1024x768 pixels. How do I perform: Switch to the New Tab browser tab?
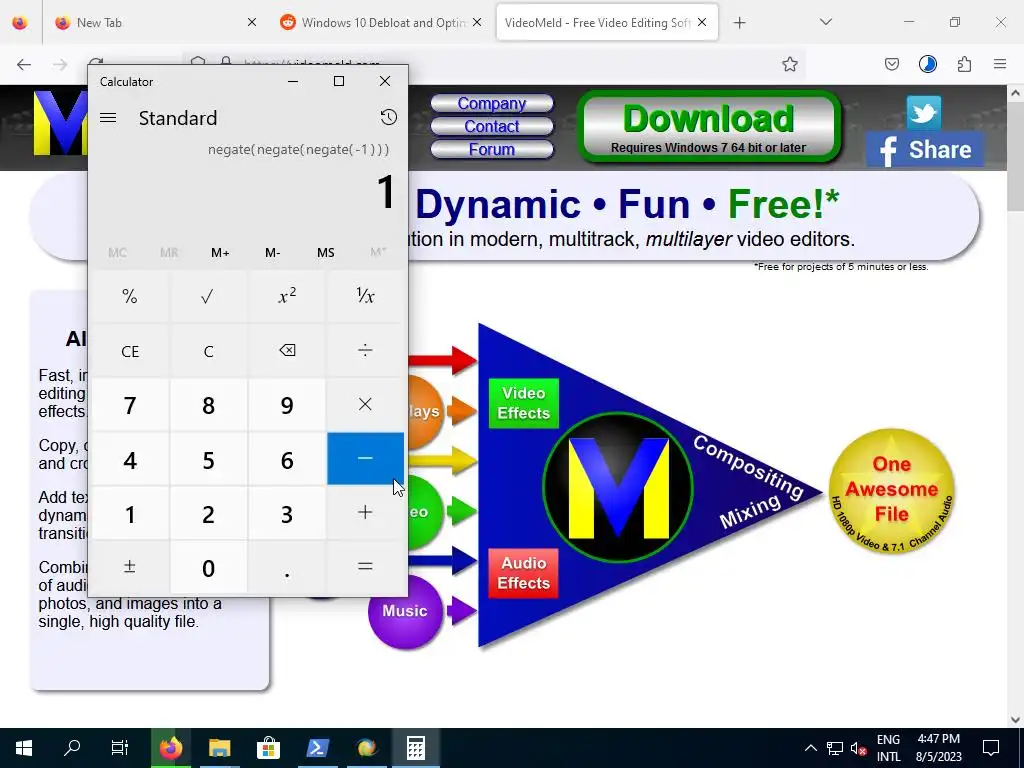(155, 22)
